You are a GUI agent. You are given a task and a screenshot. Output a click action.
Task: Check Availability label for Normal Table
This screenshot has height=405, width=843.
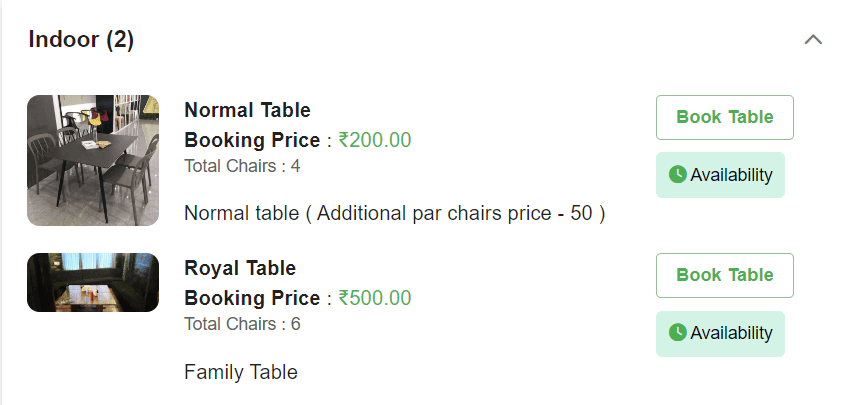(x=731, y=175)
